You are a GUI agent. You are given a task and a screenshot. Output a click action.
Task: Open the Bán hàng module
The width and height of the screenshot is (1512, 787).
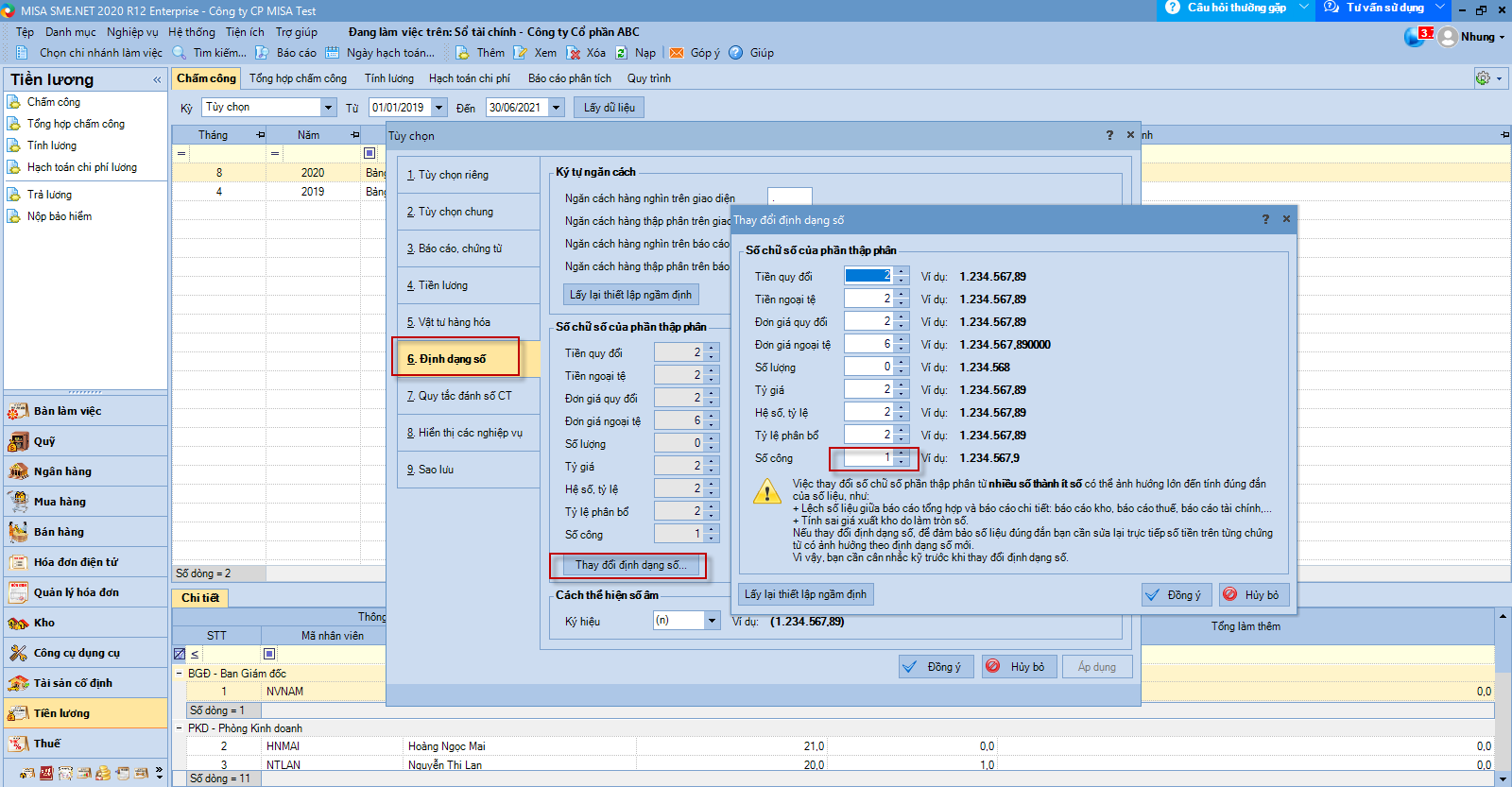pos(85,532)
